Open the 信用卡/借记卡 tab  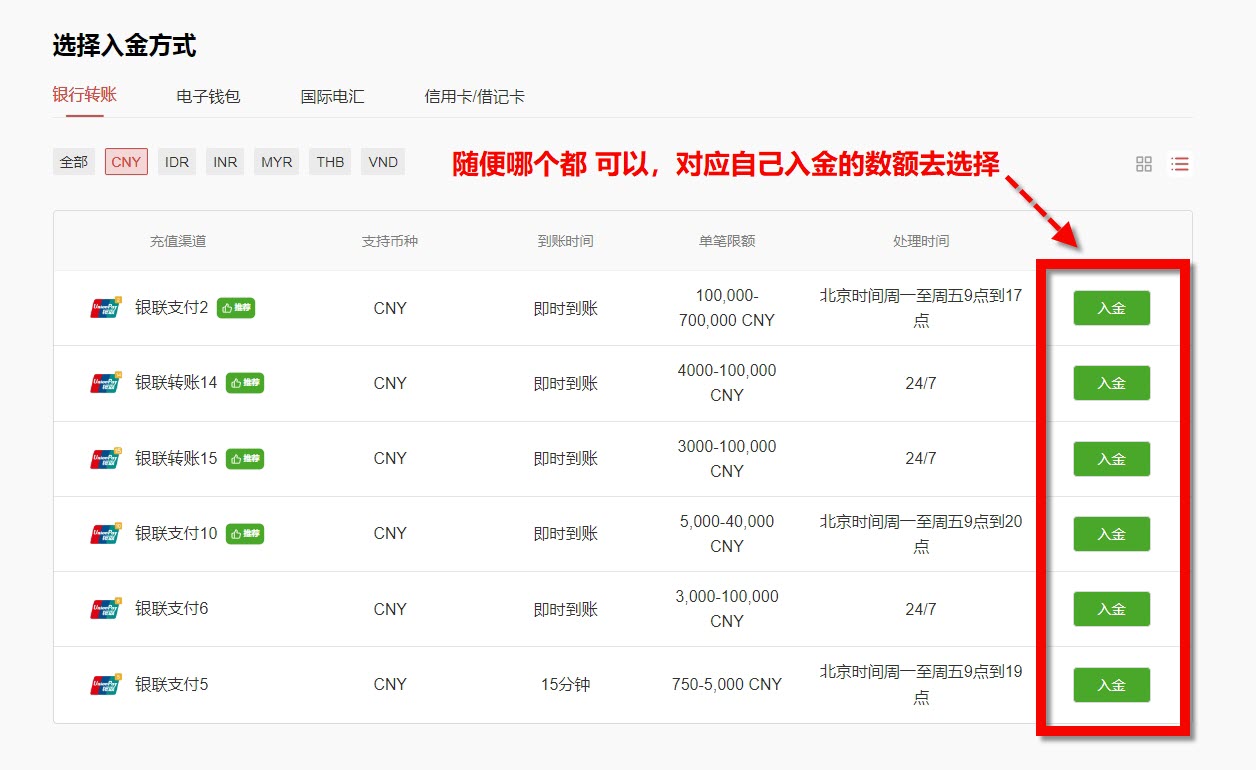(475, 96)
